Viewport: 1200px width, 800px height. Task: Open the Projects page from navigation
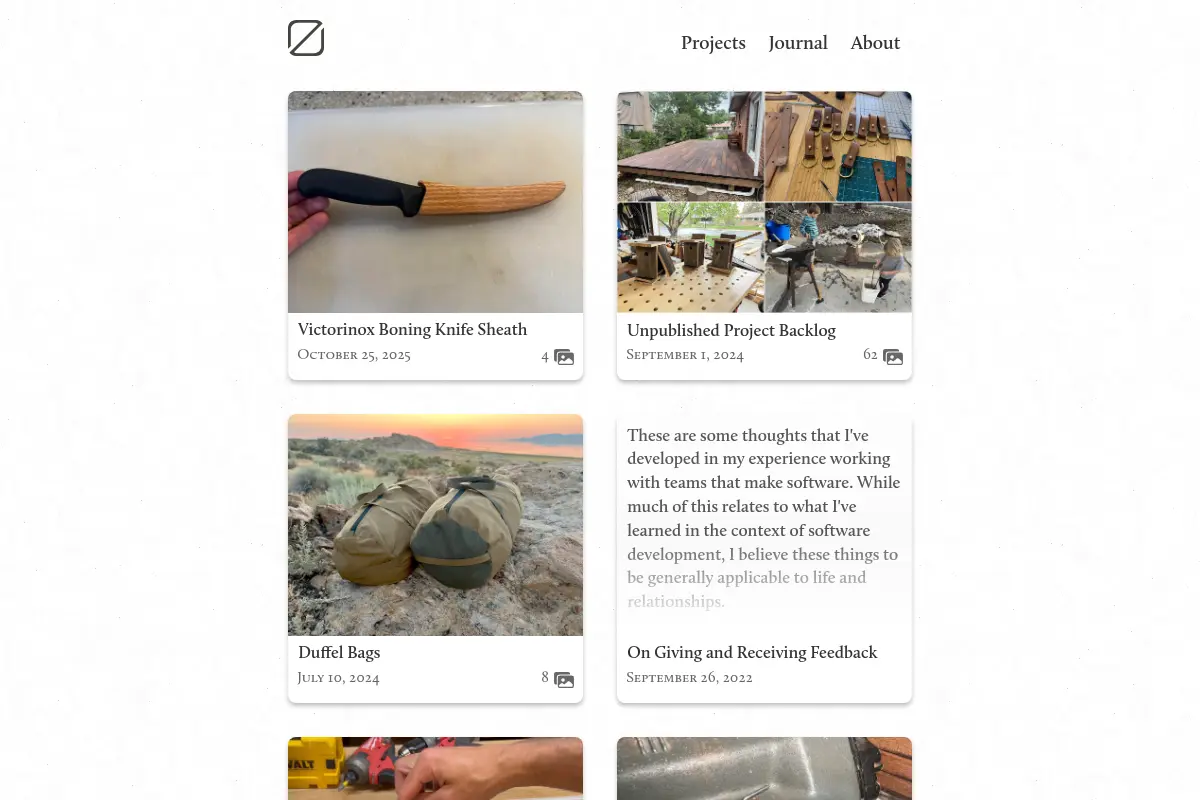(x=713, y=43)
